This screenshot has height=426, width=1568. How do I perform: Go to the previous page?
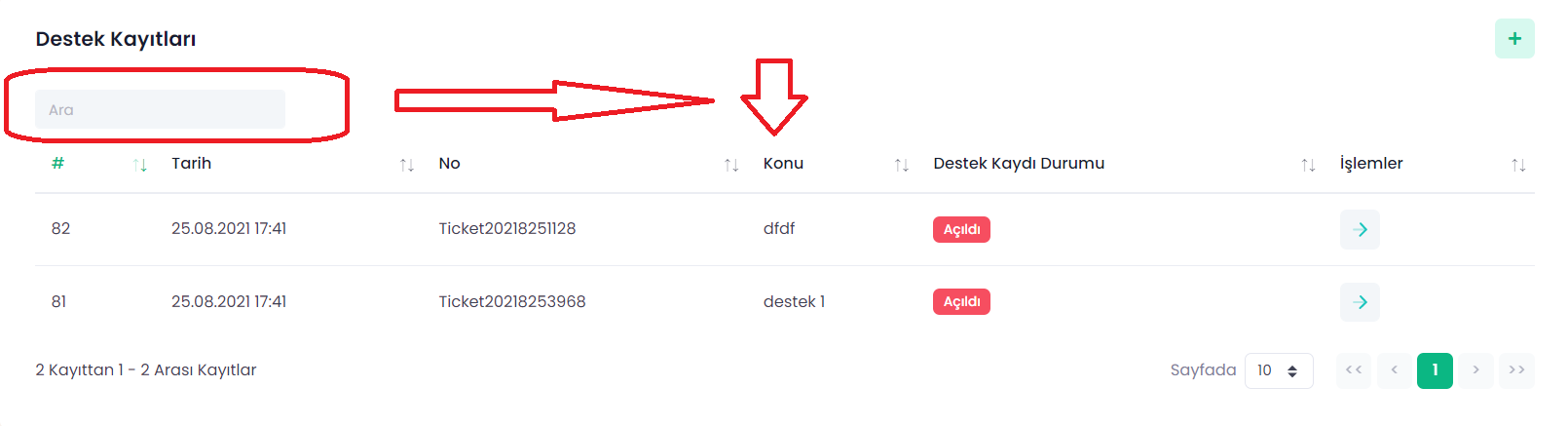point(1395,370)
